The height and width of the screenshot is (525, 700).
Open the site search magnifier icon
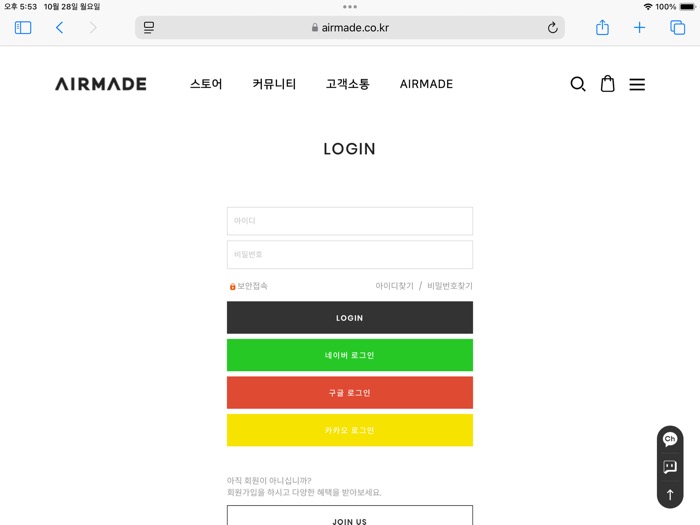tap(578, 84)
